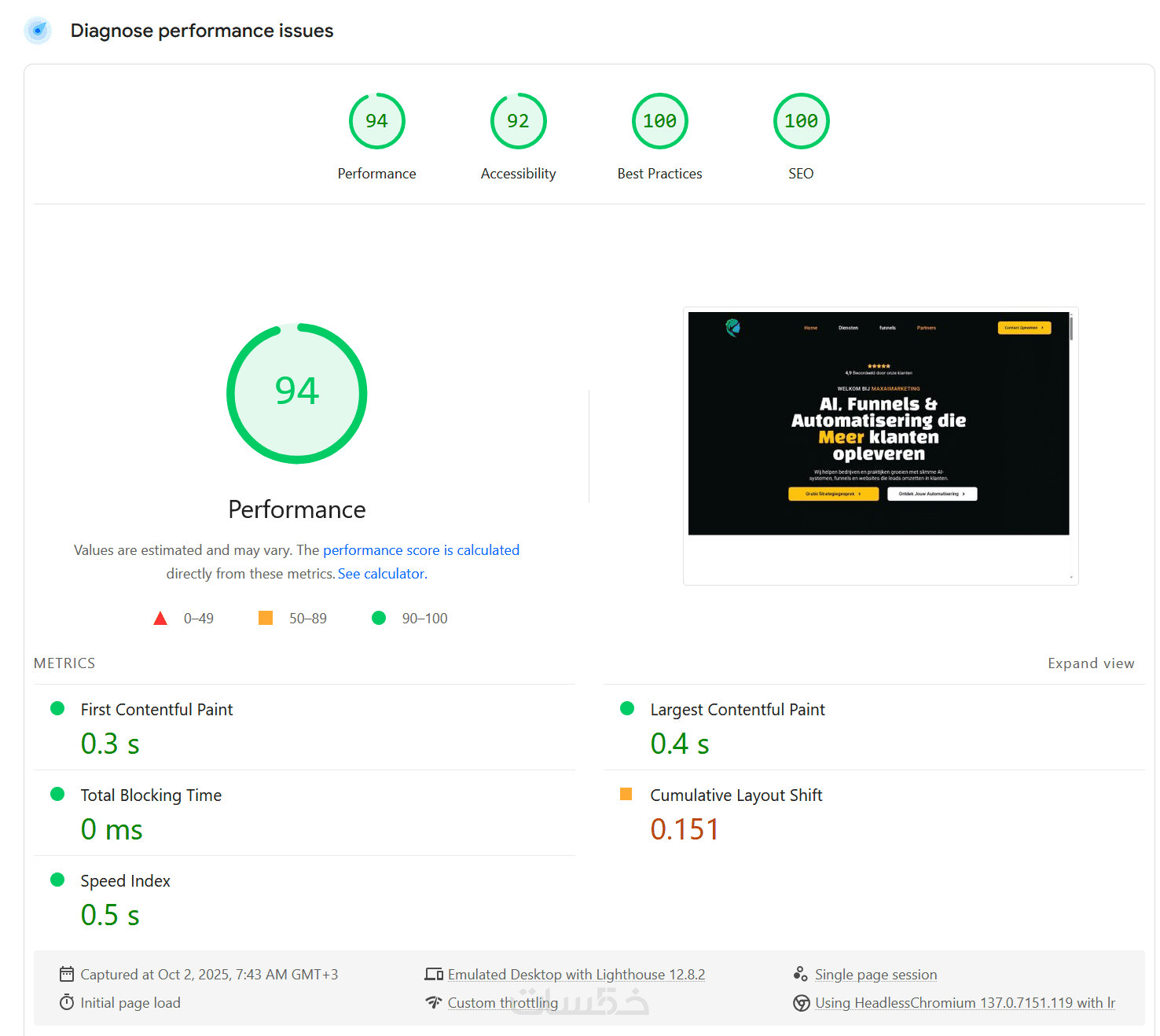Click the orange square 50–89 legend icon
1160x1036 pixels.
tap(266, 618)
